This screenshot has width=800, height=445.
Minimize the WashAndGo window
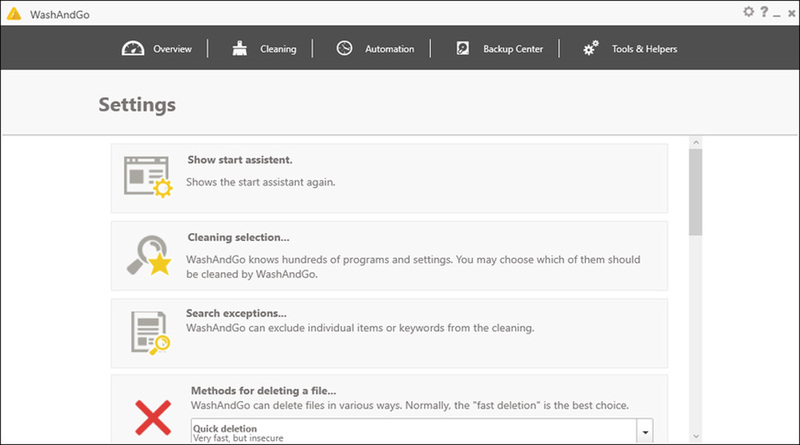777,14
